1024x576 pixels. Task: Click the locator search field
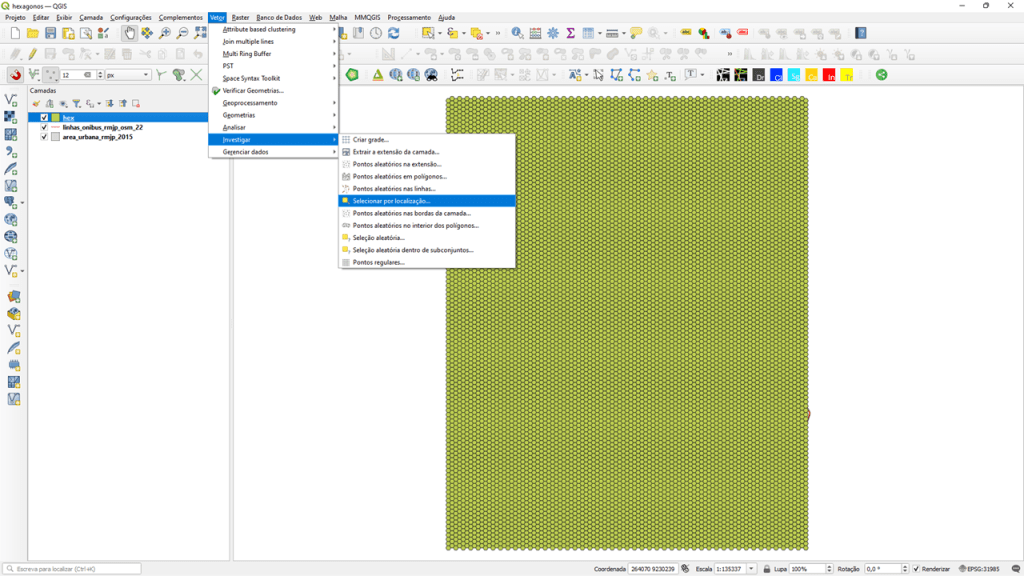(x=72, y=569)
